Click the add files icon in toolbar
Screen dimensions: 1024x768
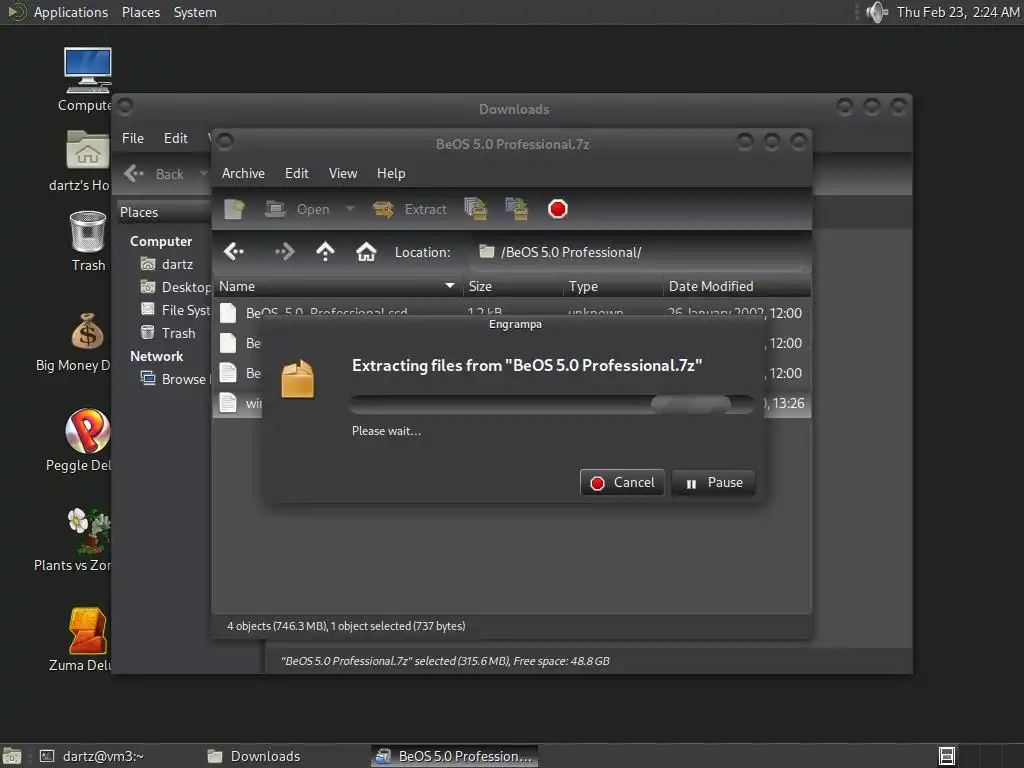click(475, 209)
